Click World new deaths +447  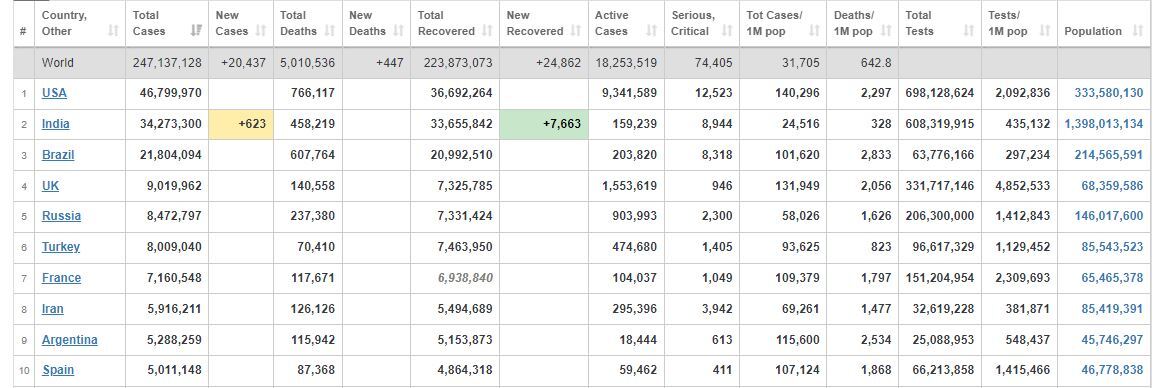(x=390, y=63)
